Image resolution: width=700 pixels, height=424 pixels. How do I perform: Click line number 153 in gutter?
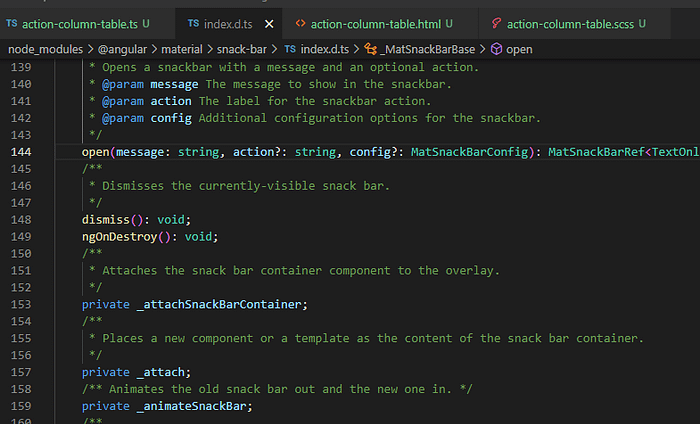click(21, 304)
